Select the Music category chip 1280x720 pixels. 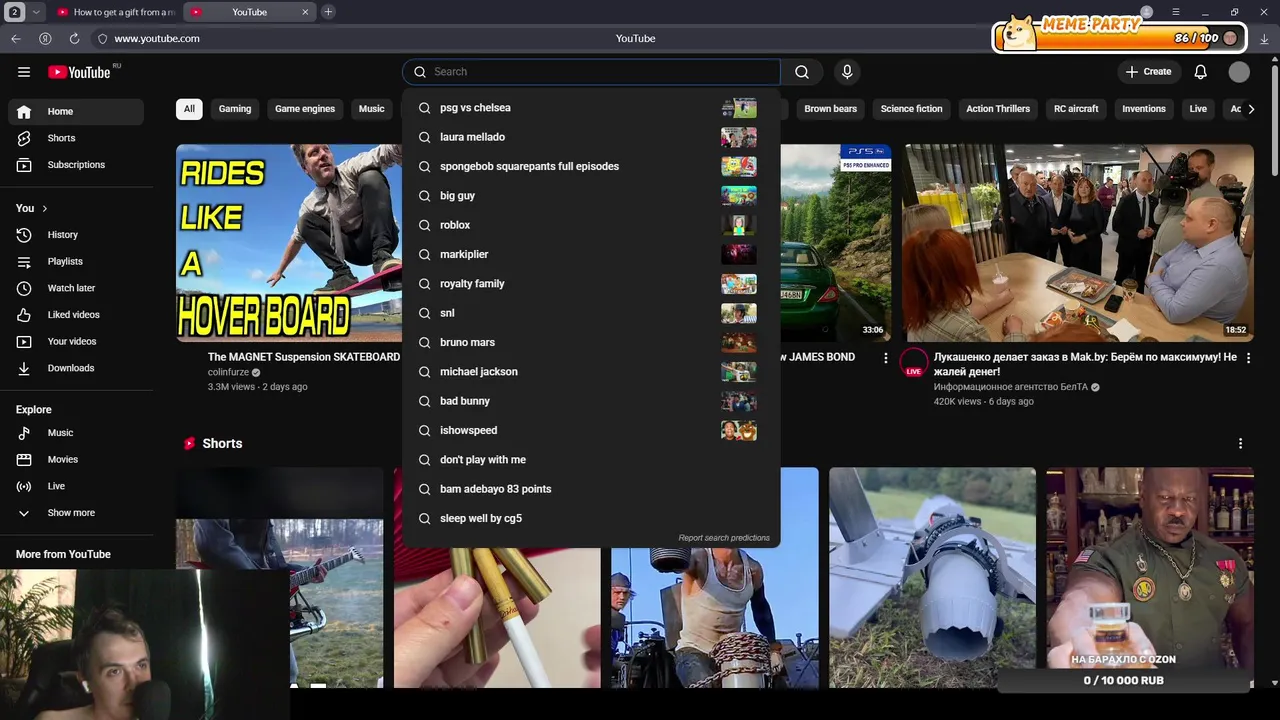(372, 109)
